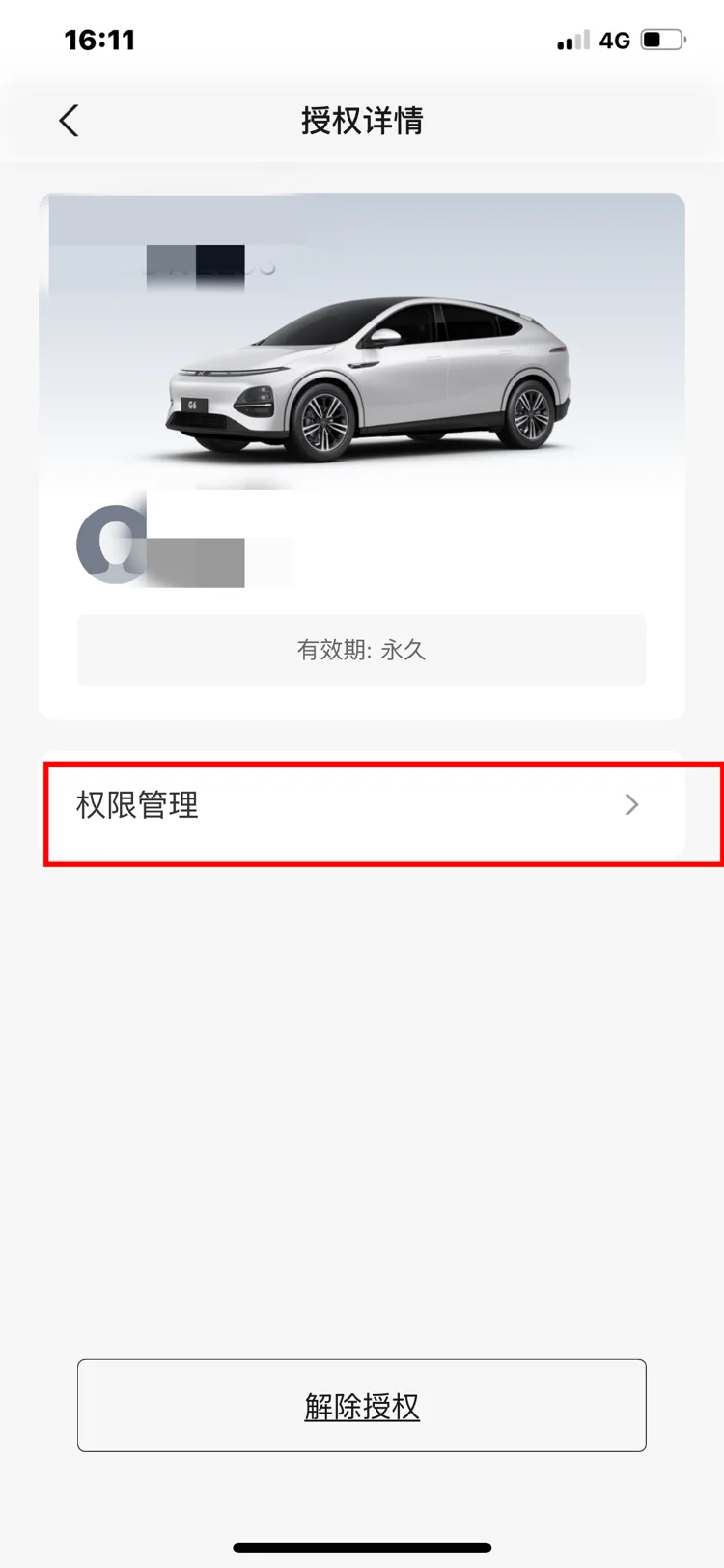Tap the cellular signal bars icon
This screenshot has height=1568, width=724.
click(573, 40)
